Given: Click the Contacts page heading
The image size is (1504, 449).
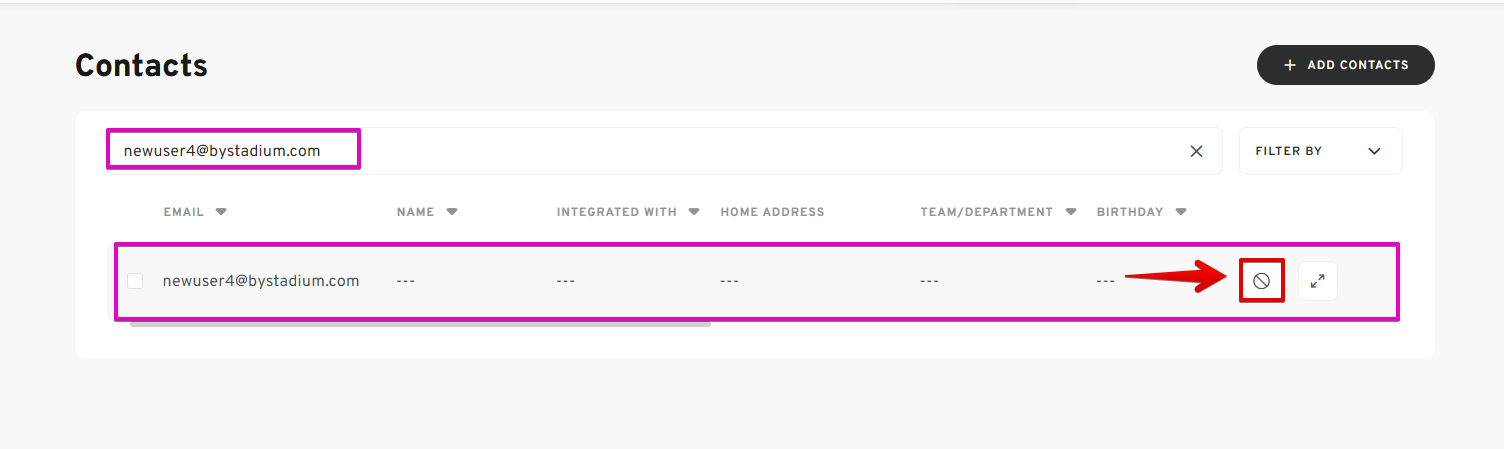Looking at the screenshot, I should (141, 66).
